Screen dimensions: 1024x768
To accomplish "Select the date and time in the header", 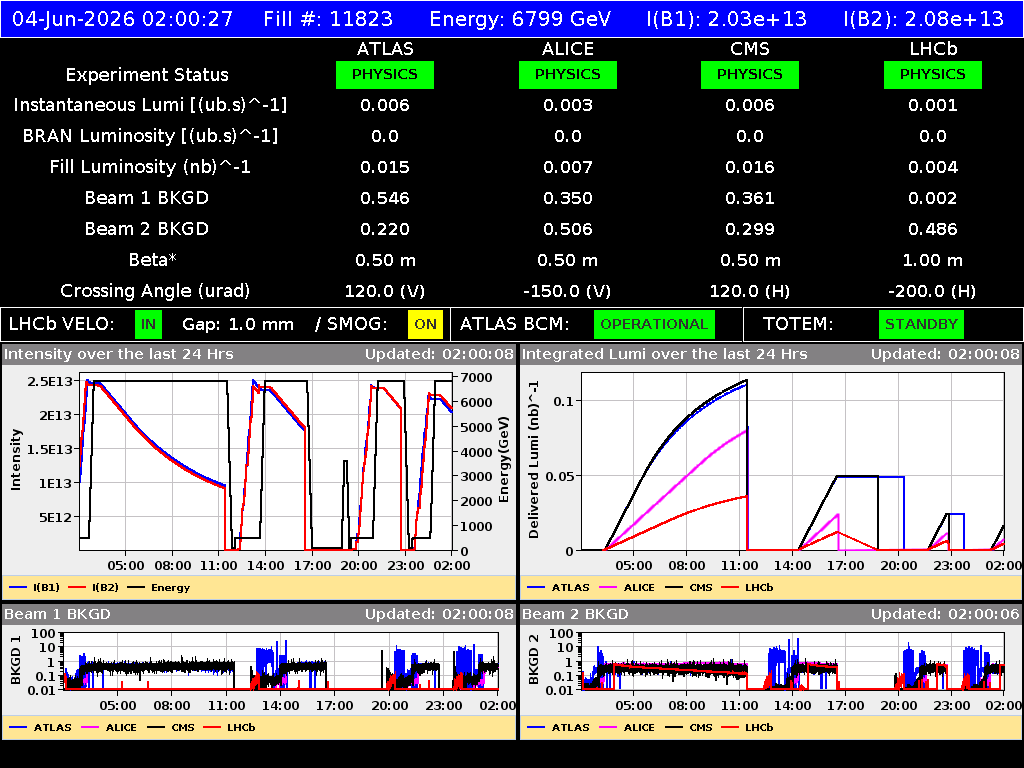I will tap(122, 18).
